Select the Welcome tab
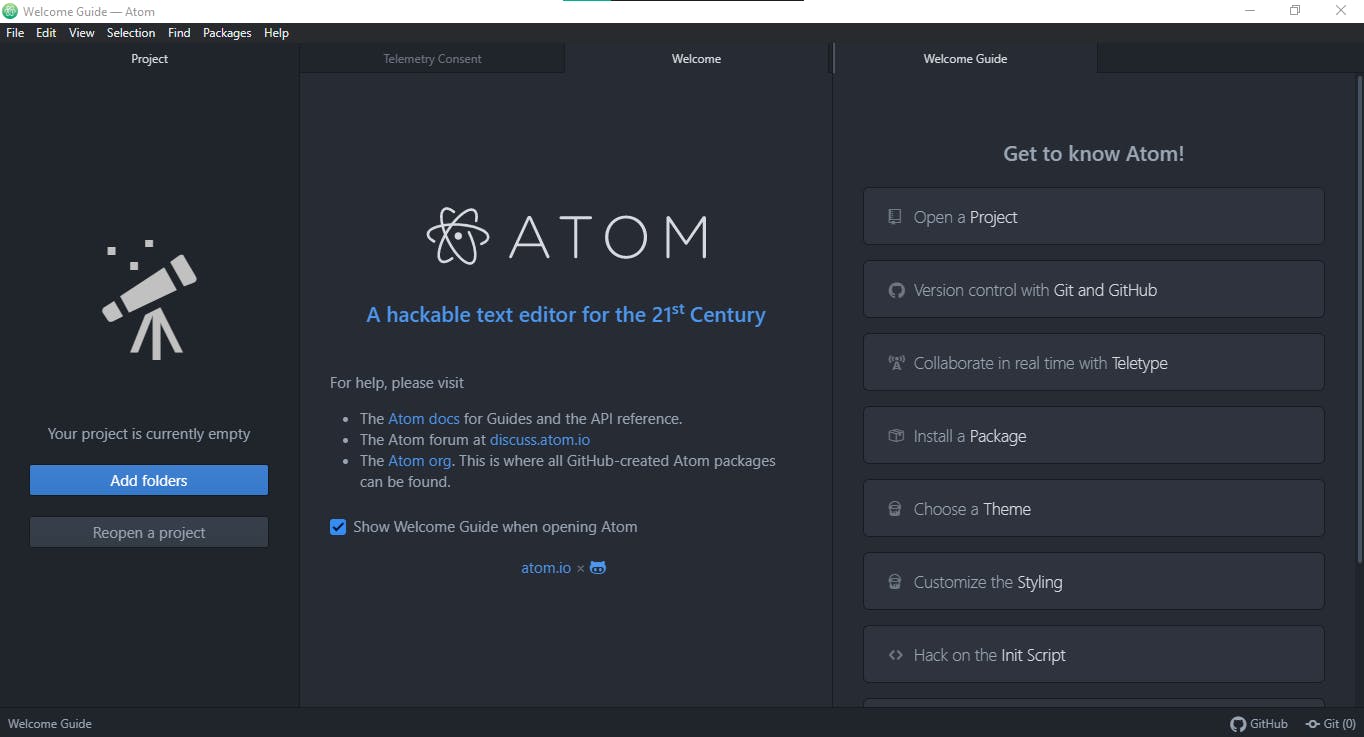This screenshot has height=737, width=1364. (697, 59)
